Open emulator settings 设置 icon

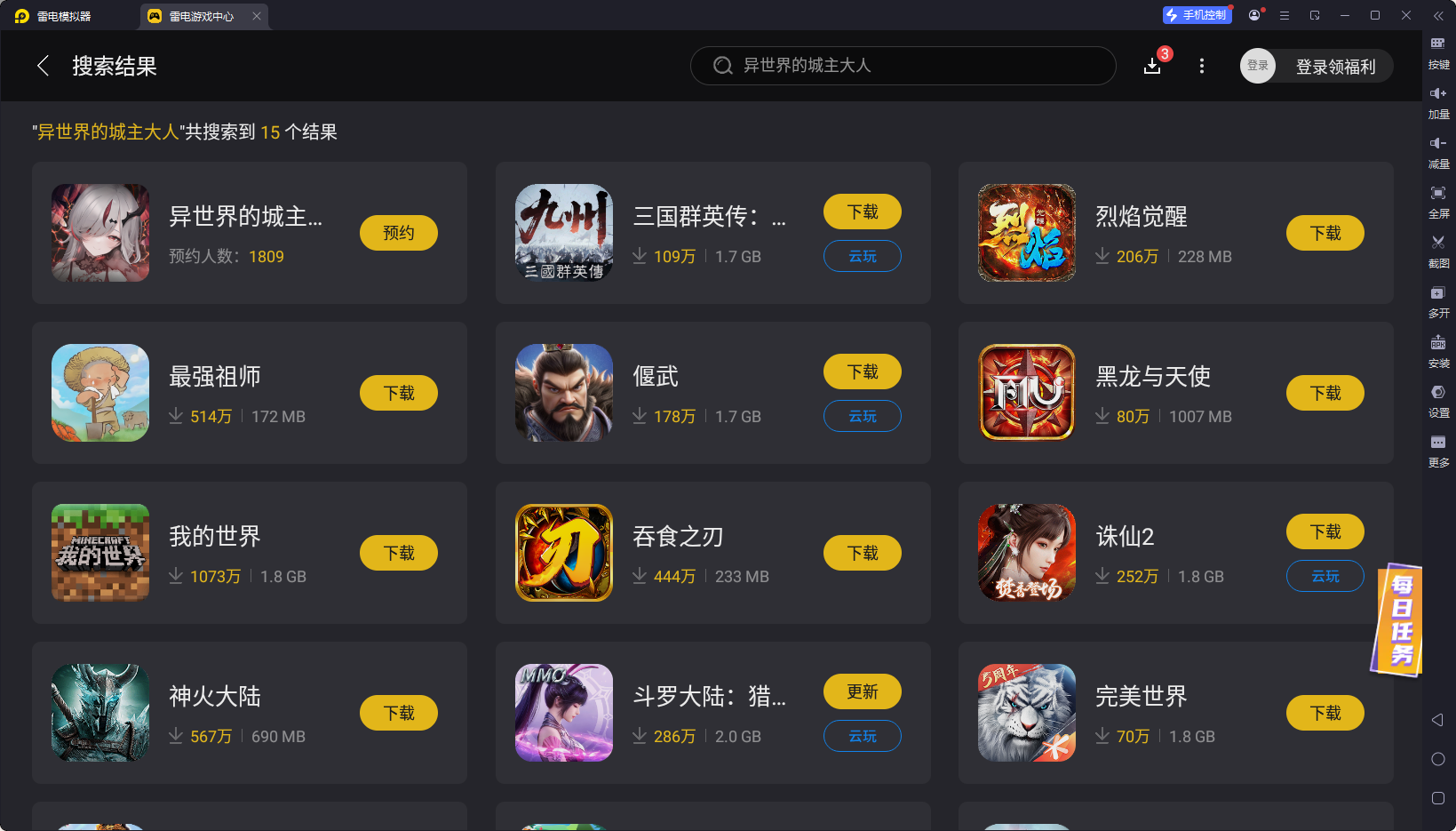(x=1438, y=401)
